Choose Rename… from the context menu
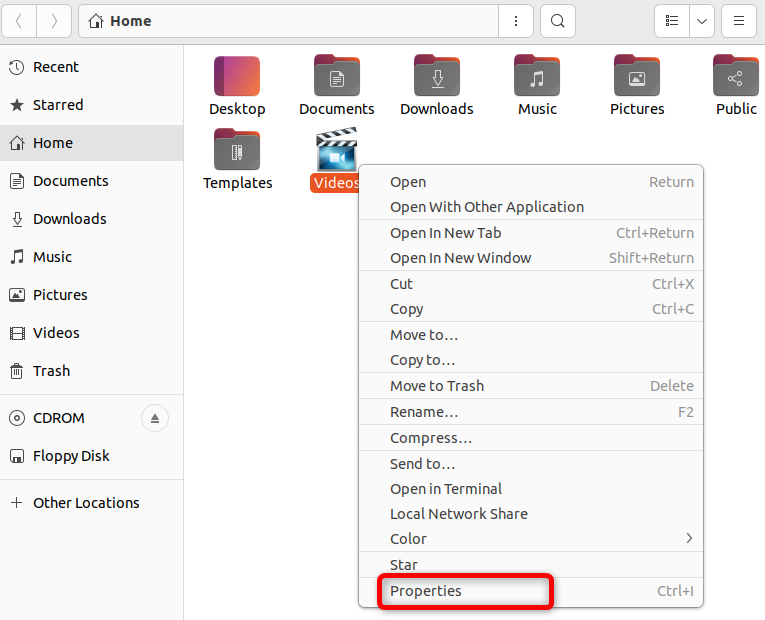 click(531, 412)
